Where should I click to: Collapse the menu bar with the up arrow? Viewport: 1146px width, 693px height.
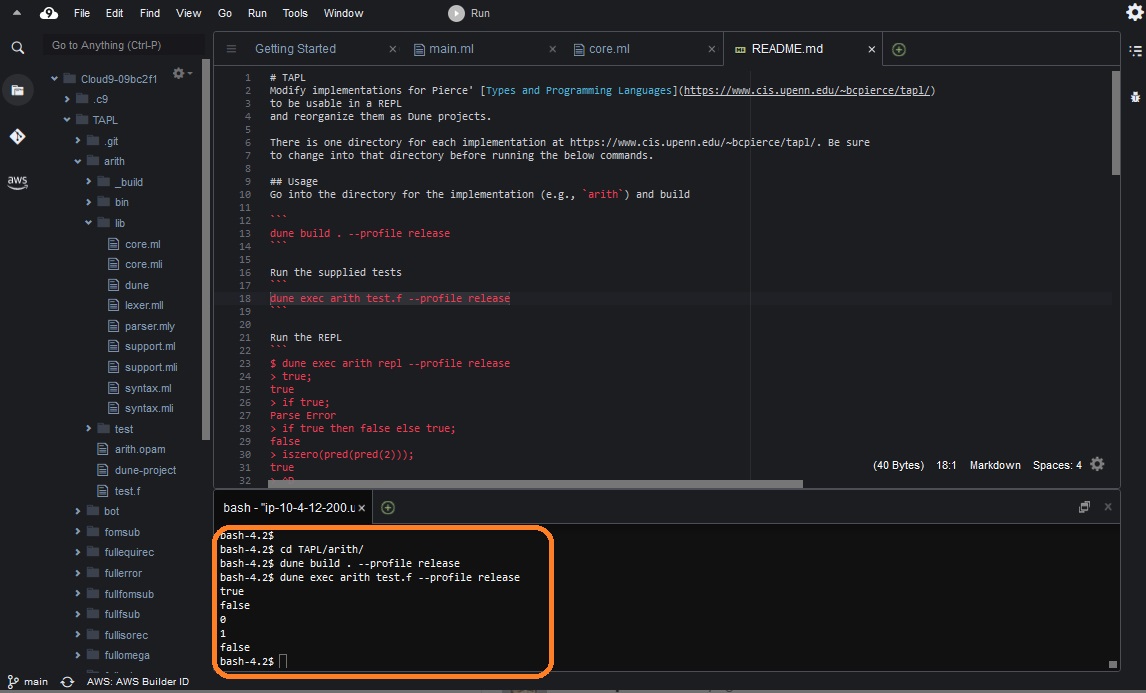tap(17, 12)
